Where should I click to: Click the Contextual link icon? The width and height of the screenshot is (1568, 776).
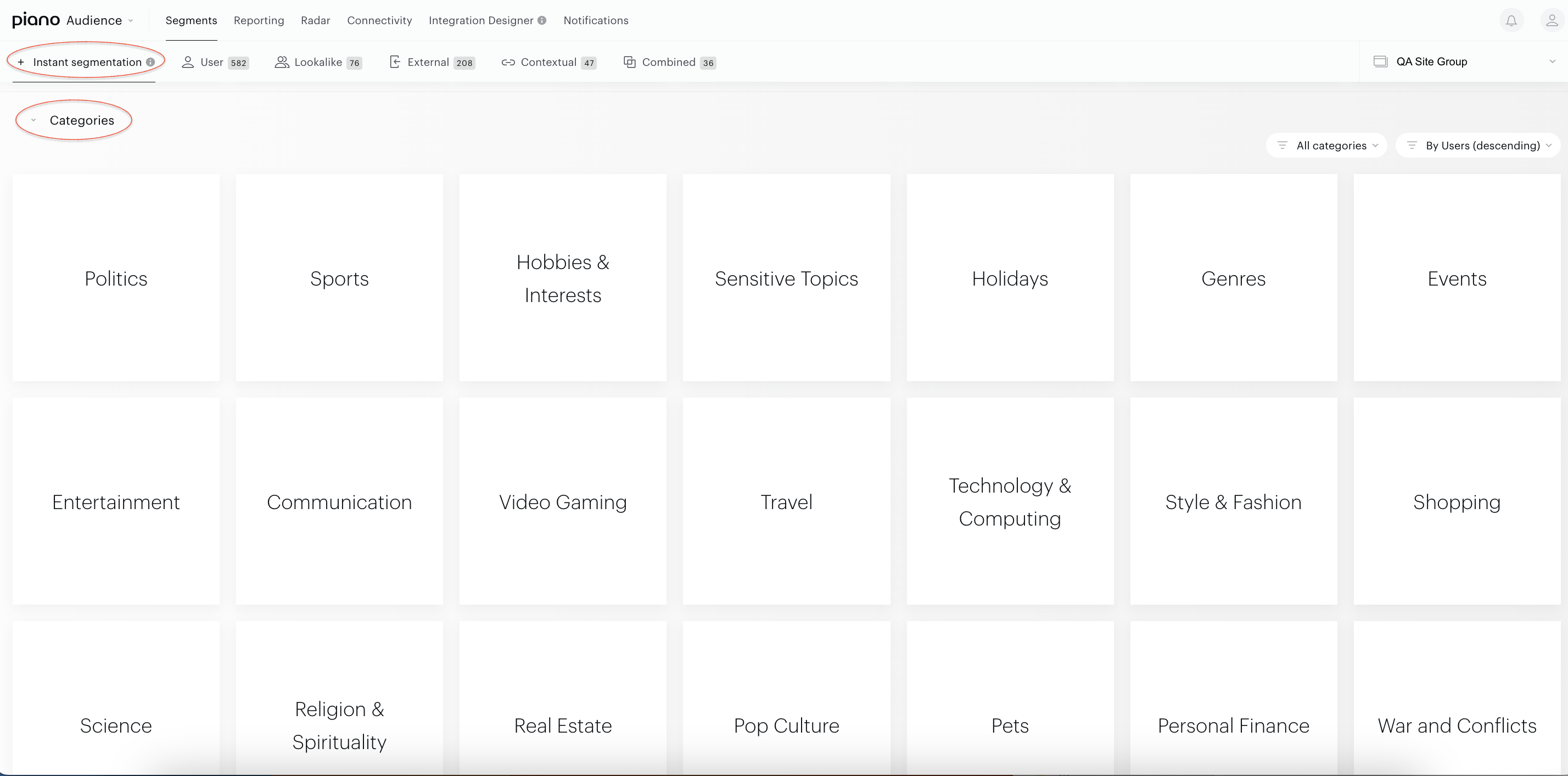pos(508,62)
